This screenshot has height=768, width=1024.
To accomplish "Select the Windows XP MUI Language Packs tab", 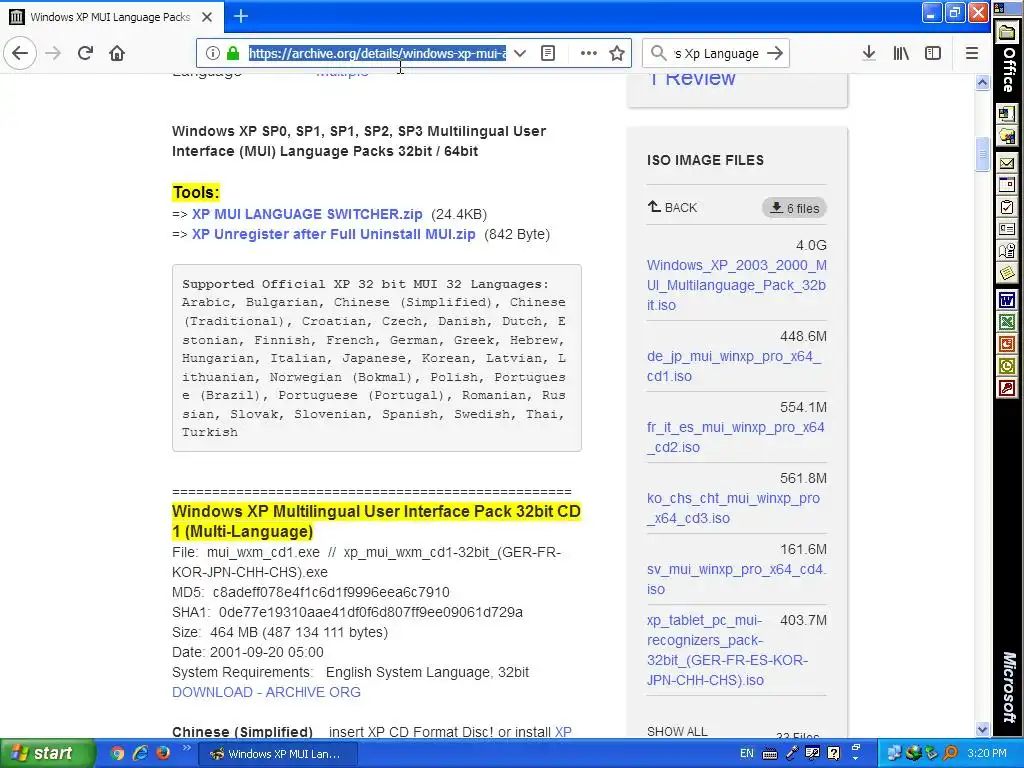I will click(111, 17).
